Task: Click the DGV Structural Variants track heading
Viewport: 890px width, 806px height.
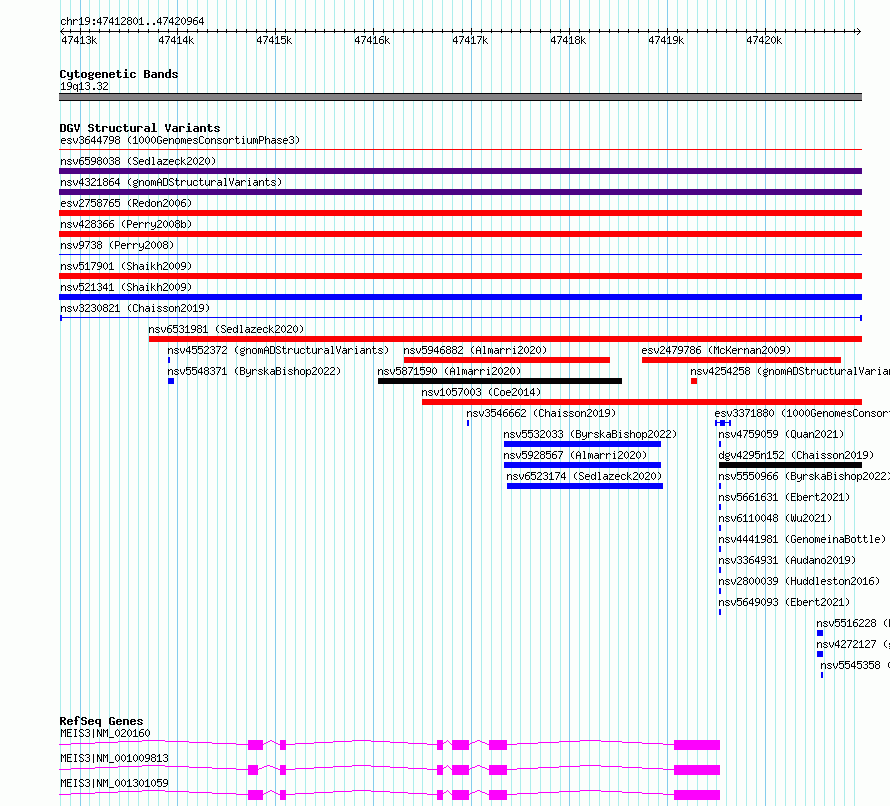Action: [x=140, y=128]
